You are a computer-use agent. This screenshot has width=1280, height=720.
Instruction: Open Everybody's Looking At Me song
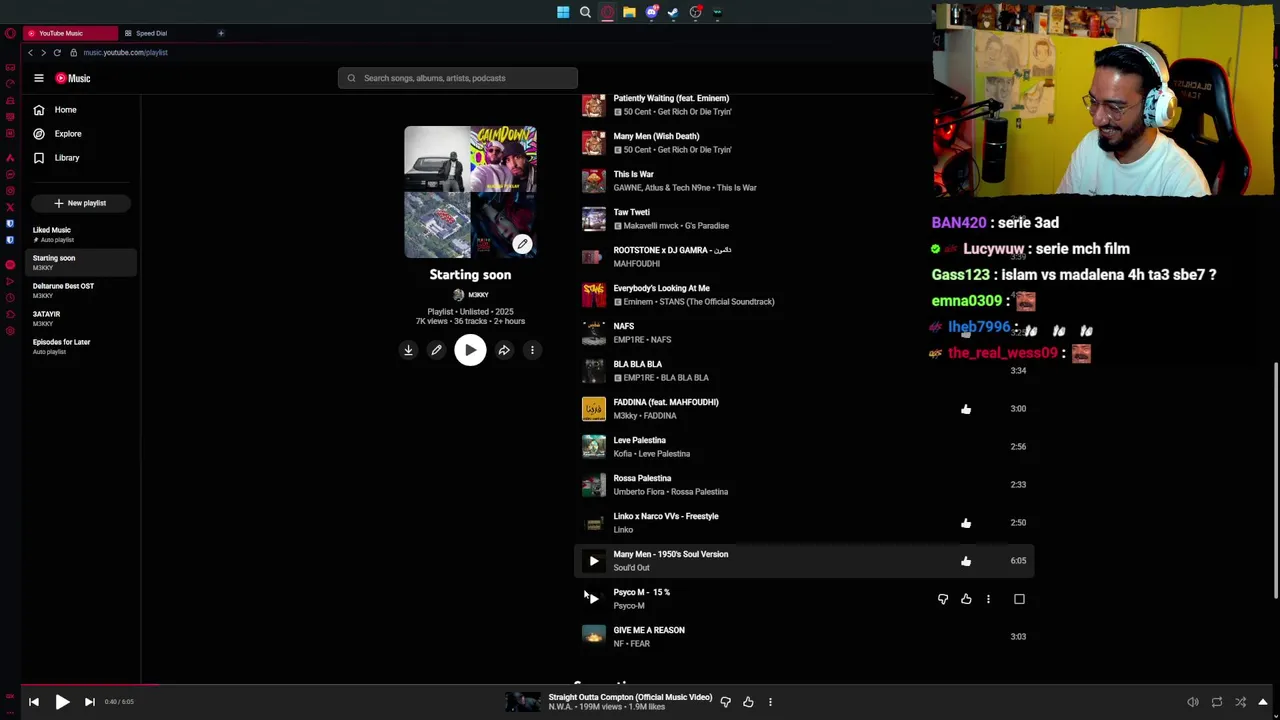662,288
